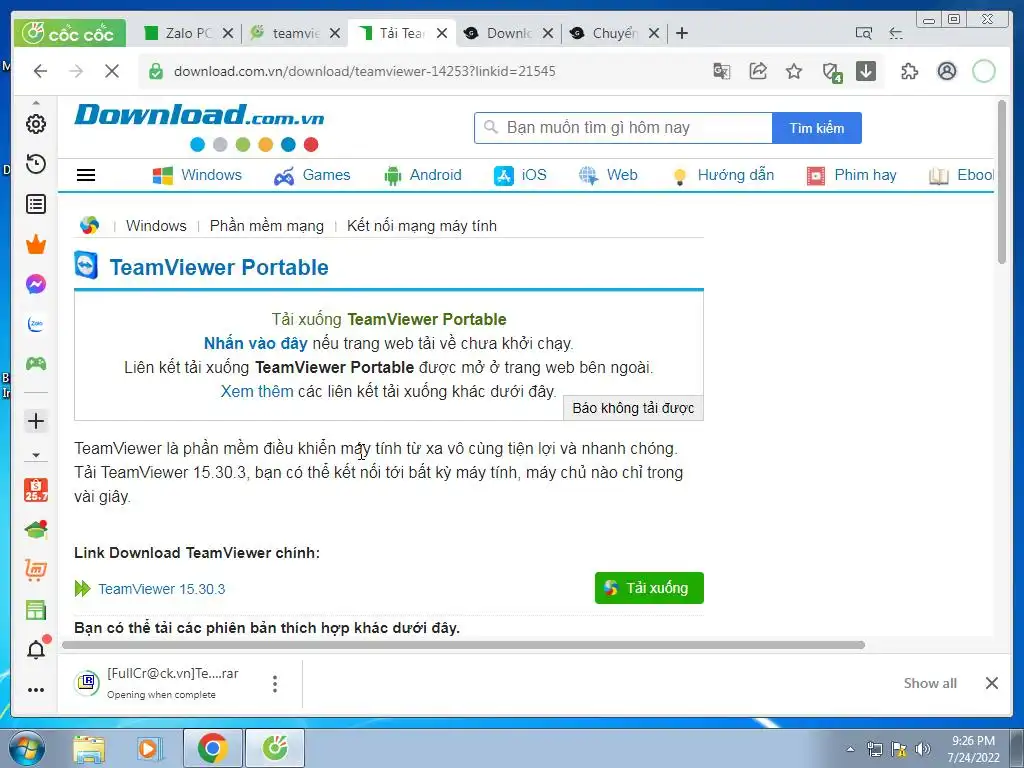This screenshot has width=1024, height=768.
Task: Click the tab search icon in title bar
Action: pyautogui.click(x=863, y=33)
